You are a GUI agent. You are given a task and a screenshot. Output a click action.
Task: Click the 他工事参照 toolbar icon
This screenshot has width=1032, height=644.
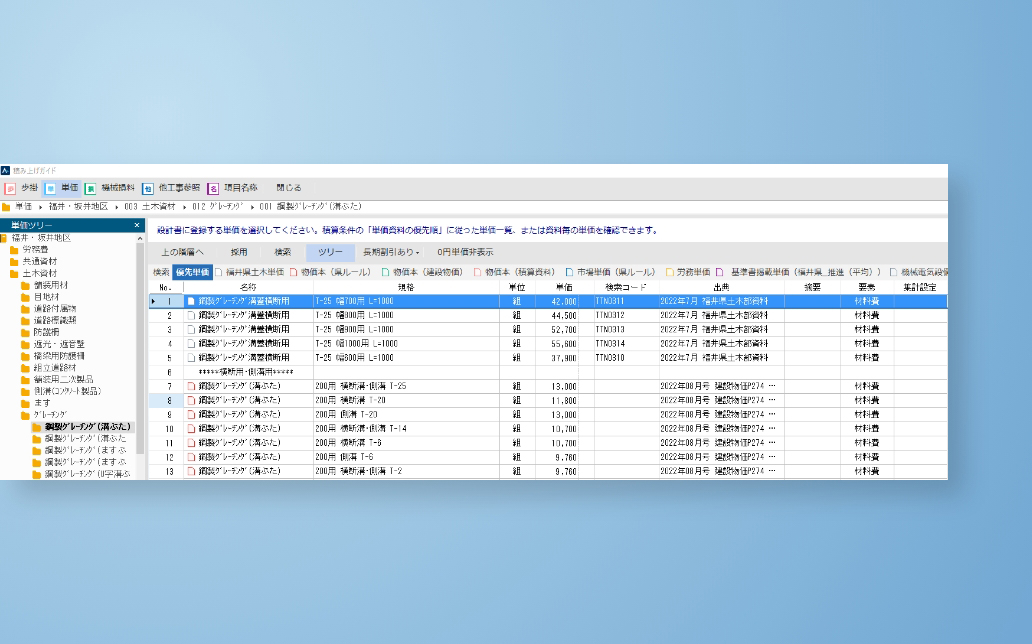147,188
